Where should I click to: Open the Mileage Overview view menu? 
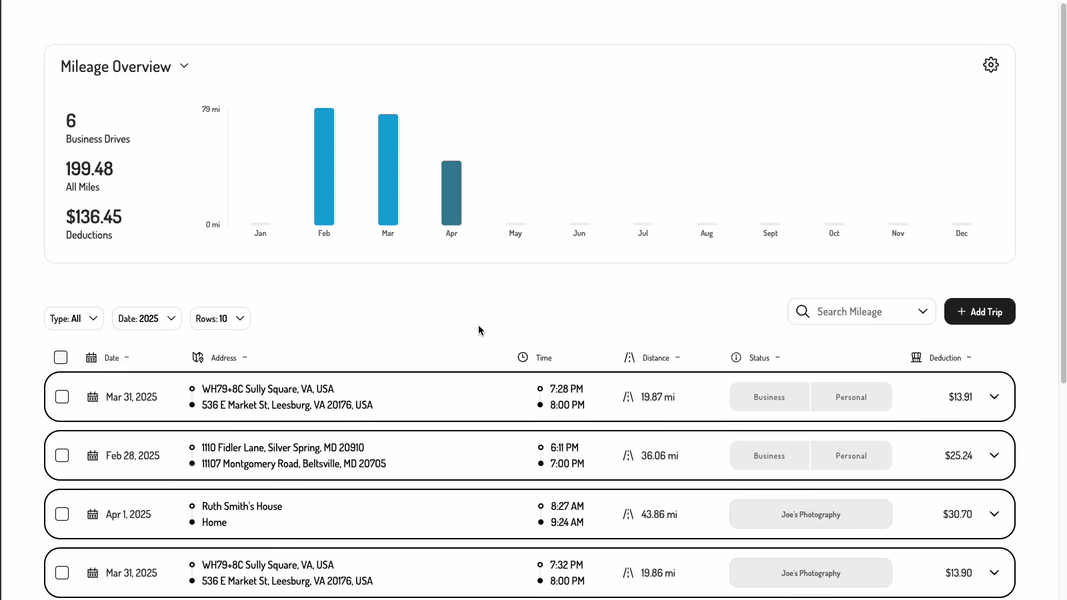pyautogui.click(x=184, y=65)
